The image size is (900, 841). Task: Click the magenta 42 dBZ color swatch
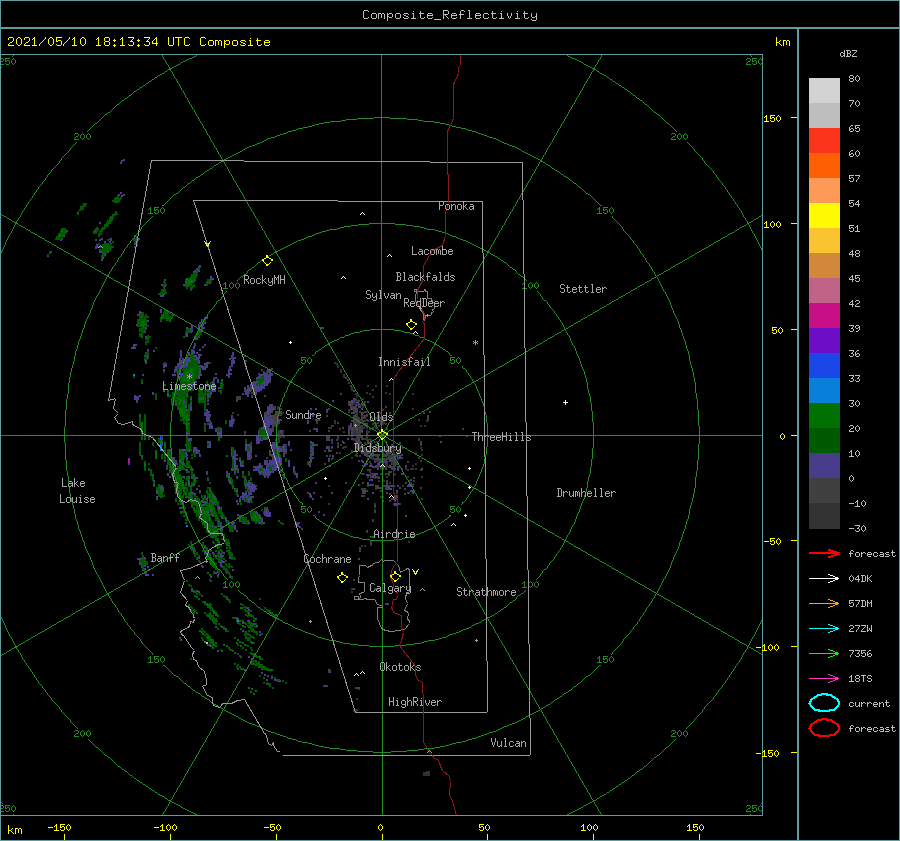coord(824,315)
